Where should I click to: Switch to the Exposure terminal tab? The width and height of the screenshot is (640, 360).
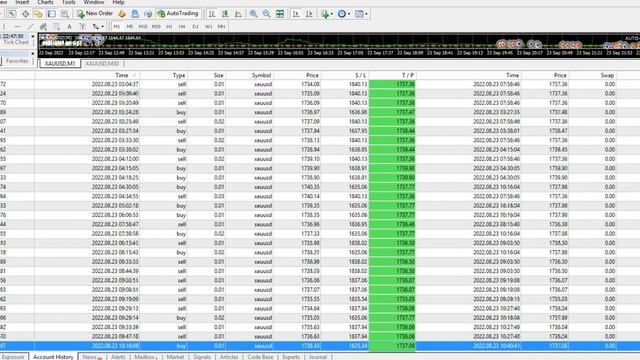[13, 357]
